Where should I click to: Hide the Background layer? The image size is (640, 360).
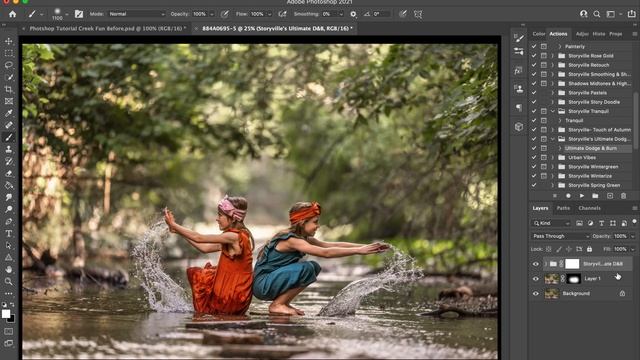[x=536, y=293]
